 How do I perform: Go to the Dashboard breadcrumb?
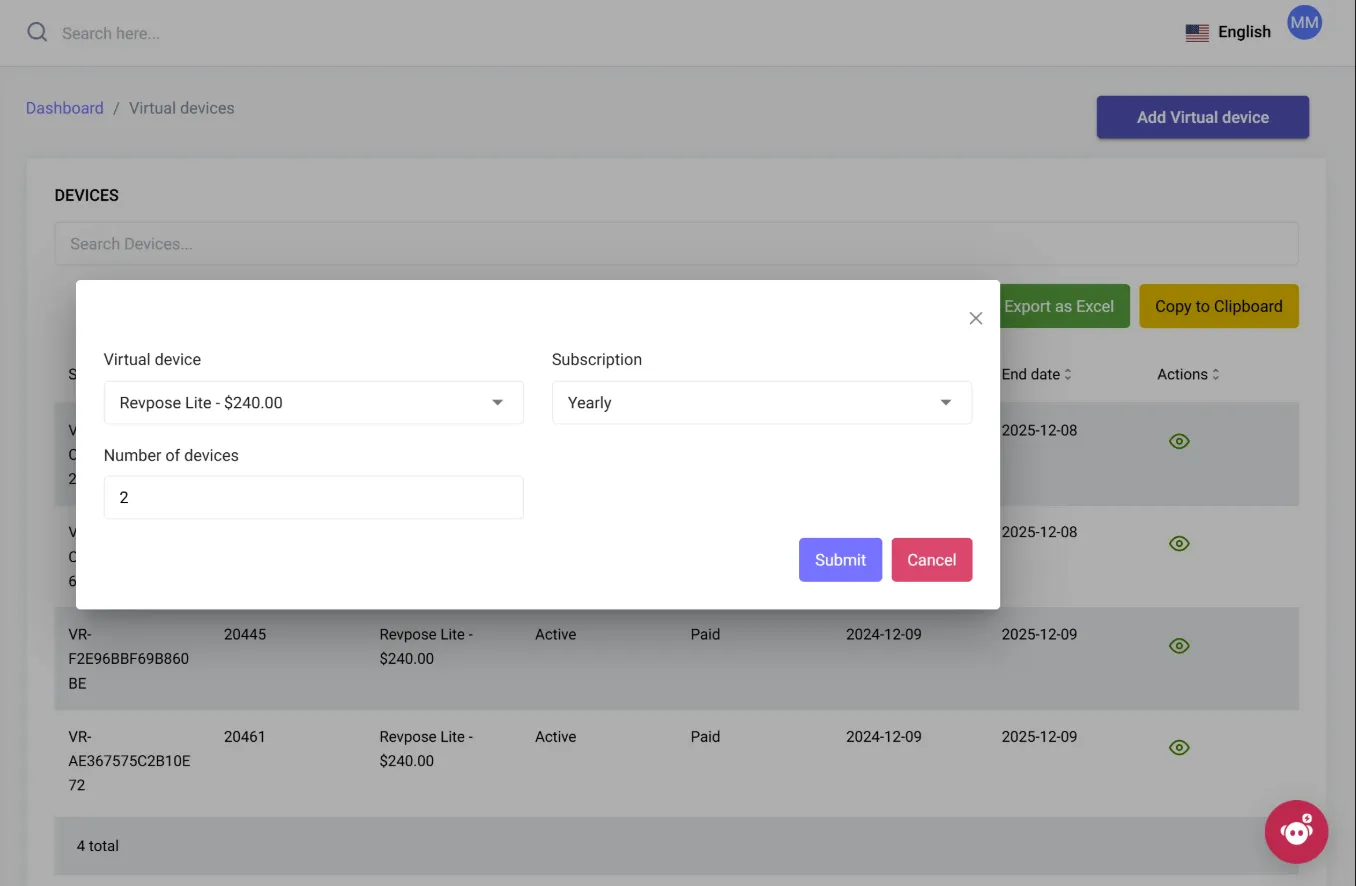tap(65, 108)
